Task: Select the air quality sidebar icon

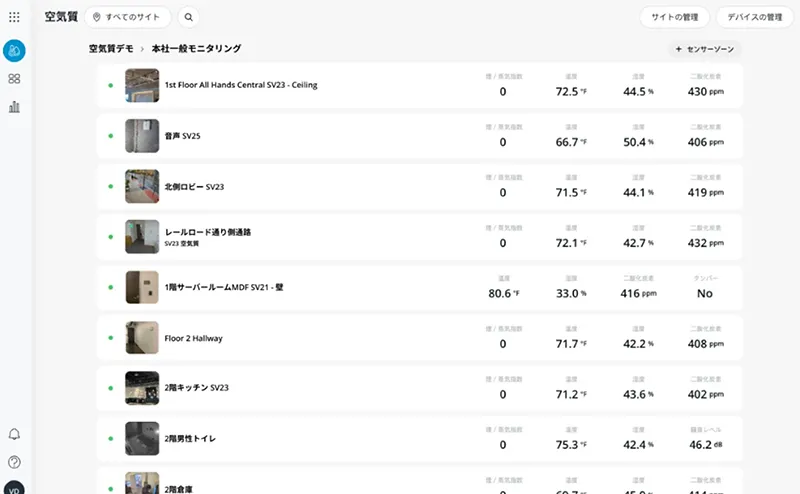Action: coord(15,51)
